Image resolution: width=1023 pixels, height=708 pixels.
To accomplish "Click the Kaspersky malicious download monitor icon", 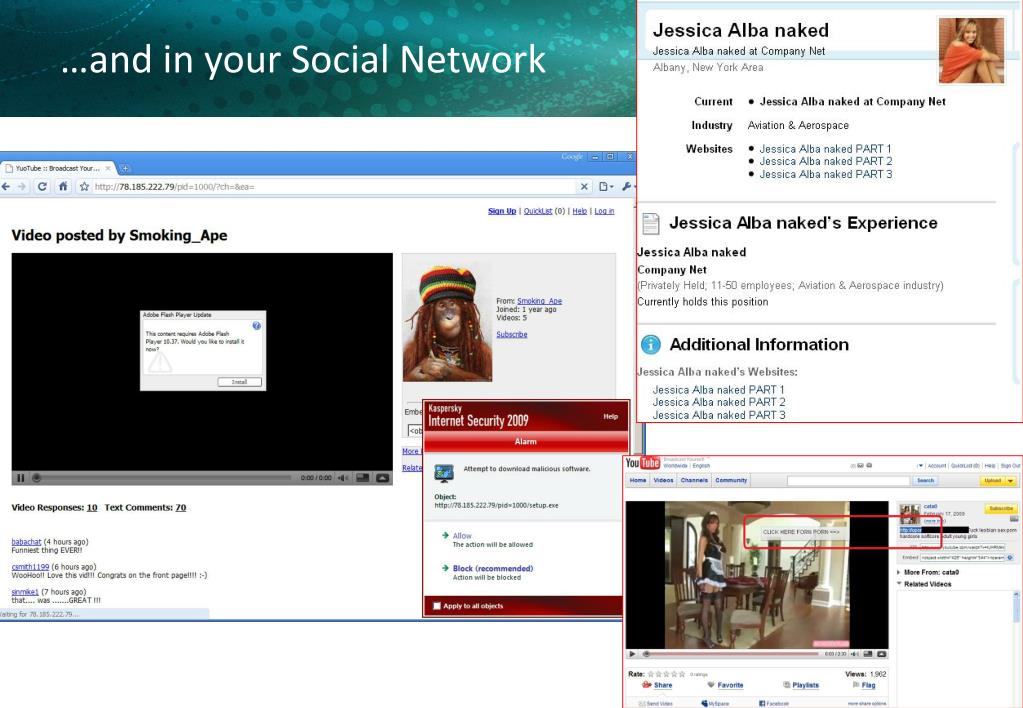I will tap(444, 473).
